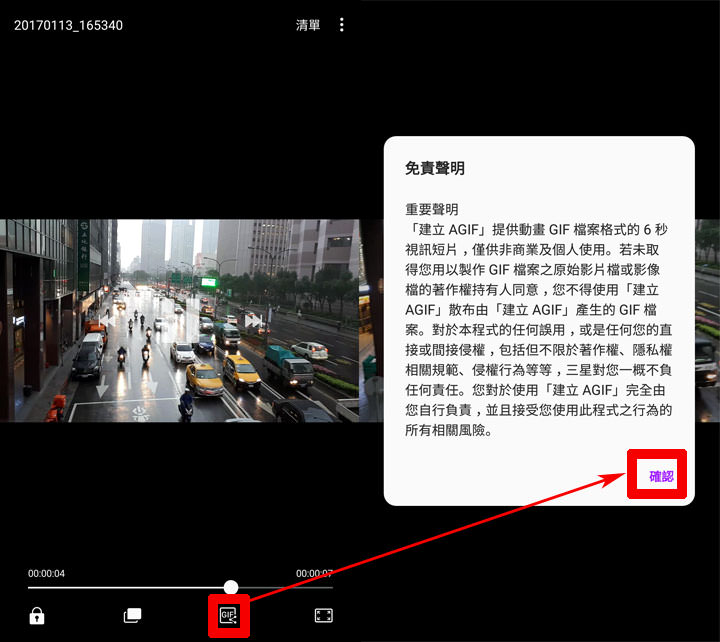This screenshot has width=720, height=642.
Task: Click the 免責聲明 dialog heading
Action: (435, 169)
